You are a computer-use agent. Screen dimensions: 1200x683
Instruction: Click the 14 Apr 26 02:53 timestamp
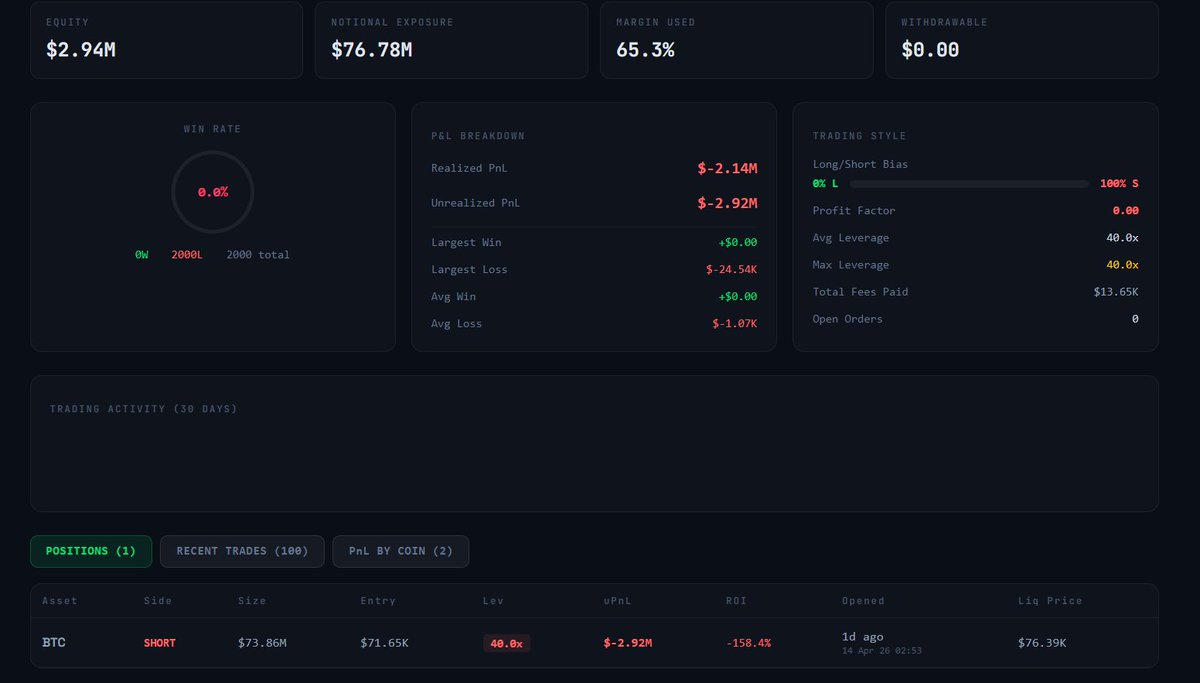882,651
